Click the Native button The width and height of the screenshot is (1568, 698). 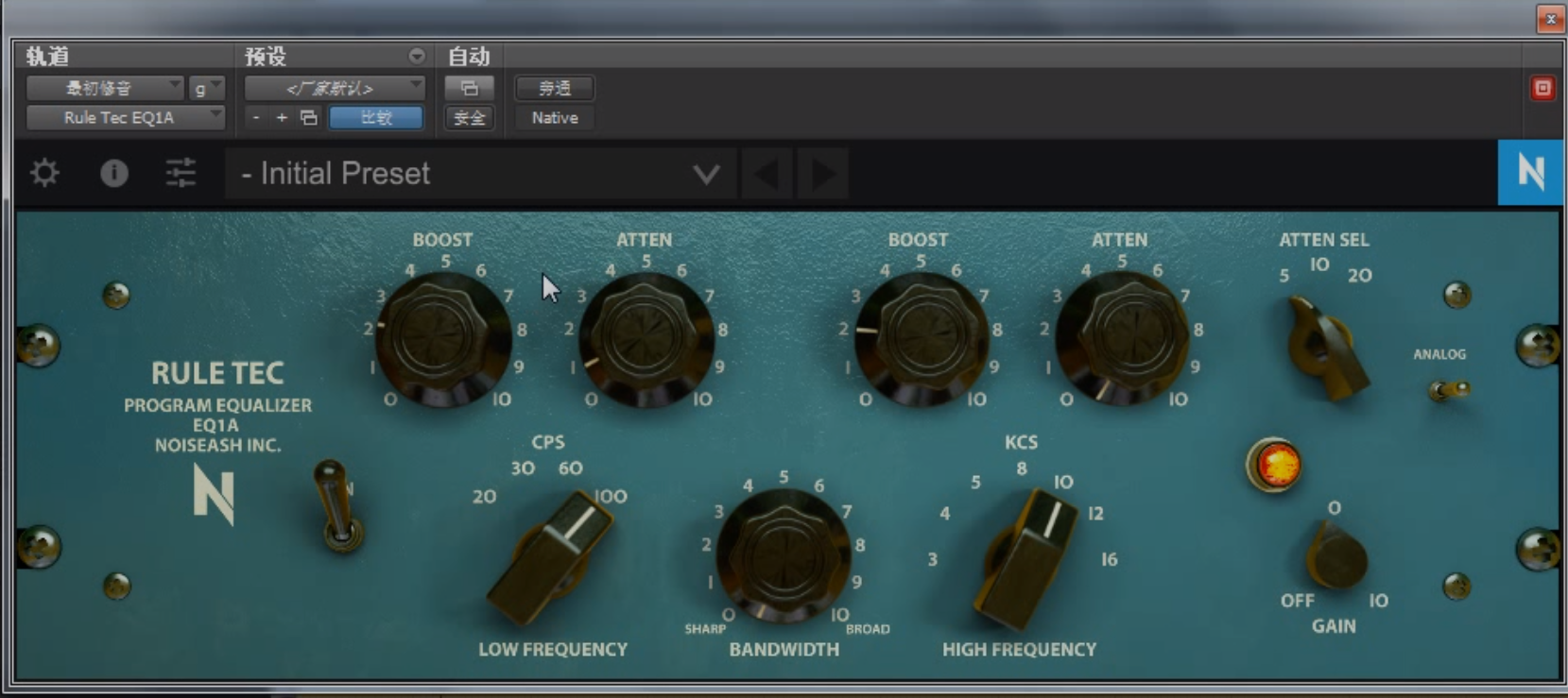pos(555,117)
